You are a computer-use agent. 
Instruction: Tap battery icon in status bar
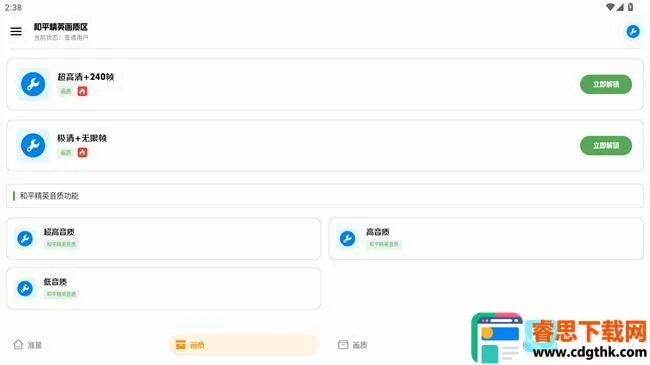coord(631,7)
